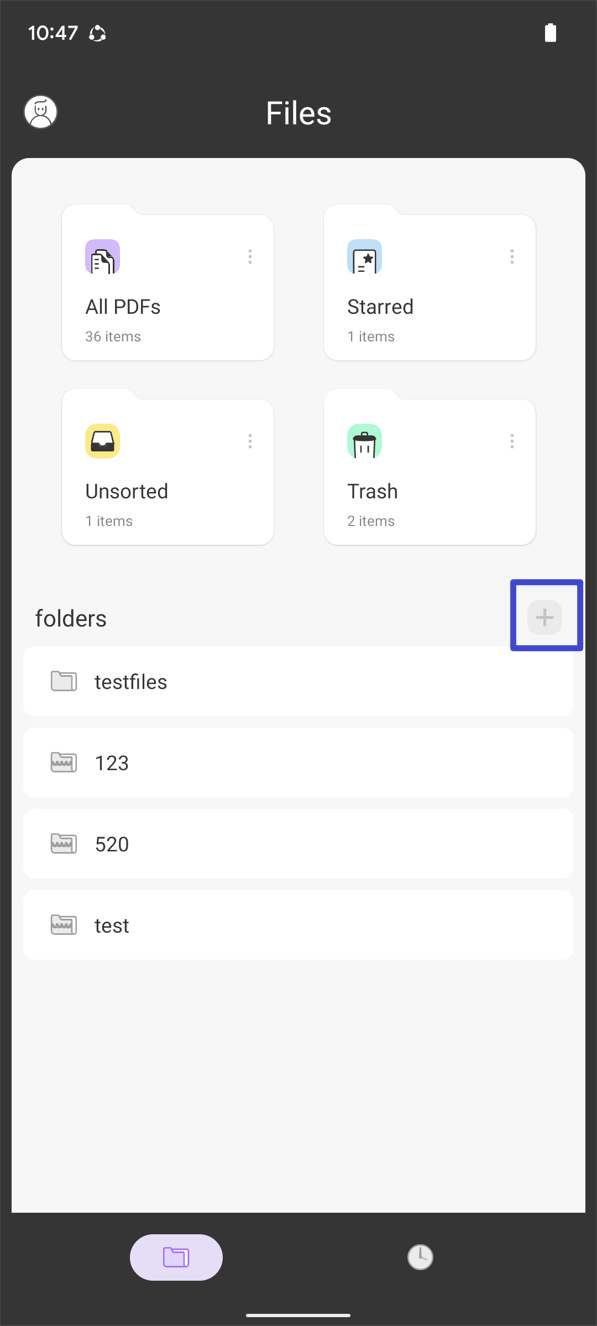Open the testfiles folder entry
Screen dimensions: 597x1326
298,681
